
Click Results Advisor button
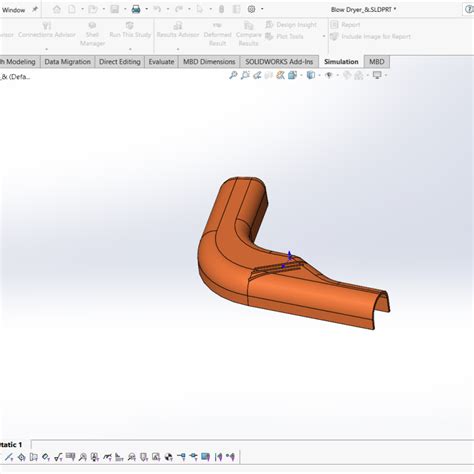[x=178, y=30]
